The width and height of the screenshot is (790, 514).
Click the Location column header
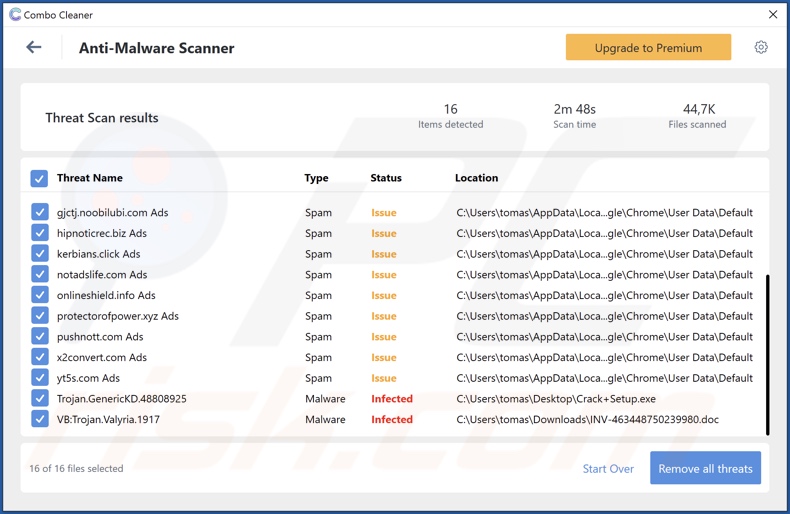click(x=476, y=178)
